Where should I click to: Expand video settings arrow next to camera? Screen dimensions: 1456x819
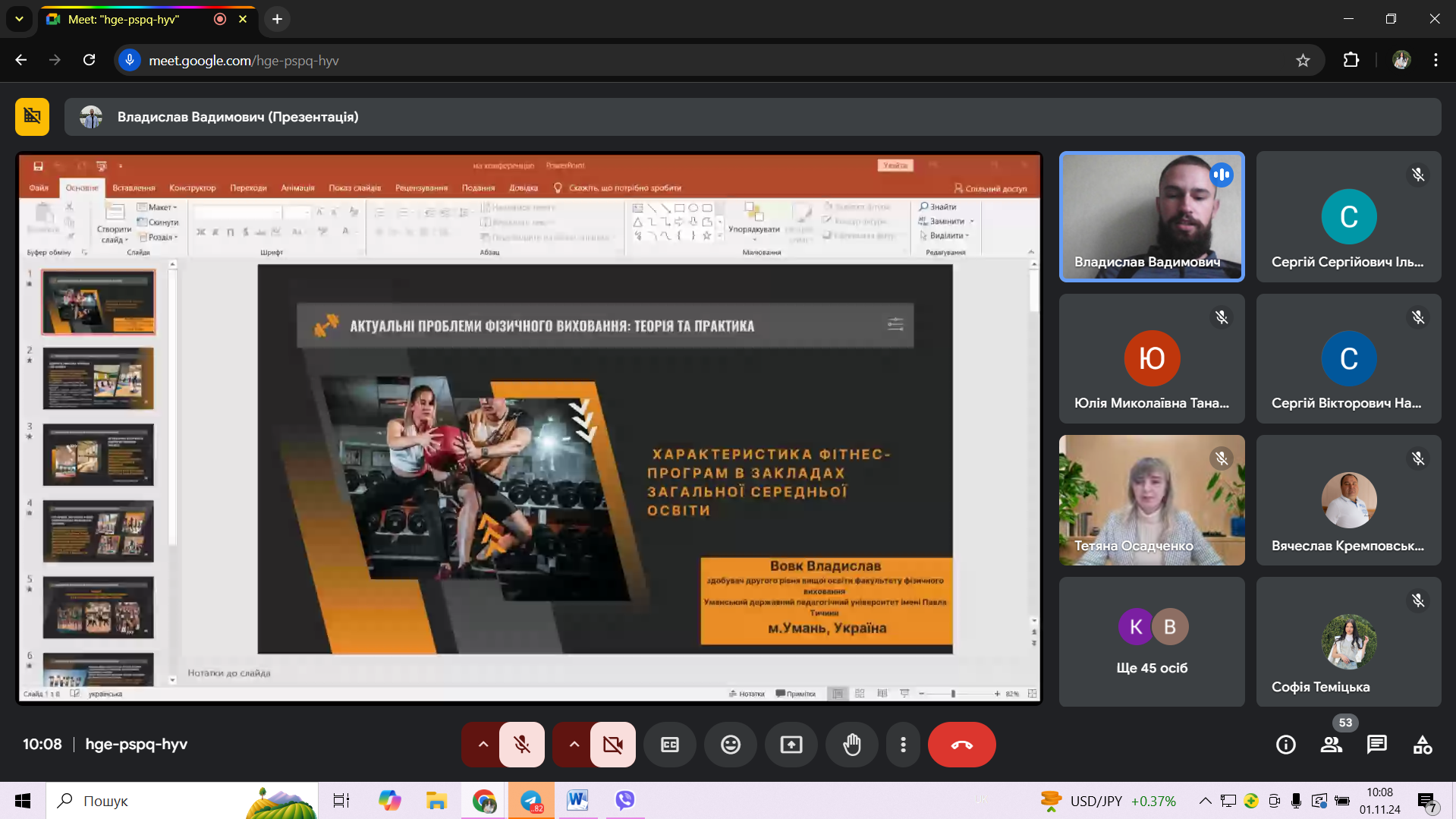(x=574, y=745)
